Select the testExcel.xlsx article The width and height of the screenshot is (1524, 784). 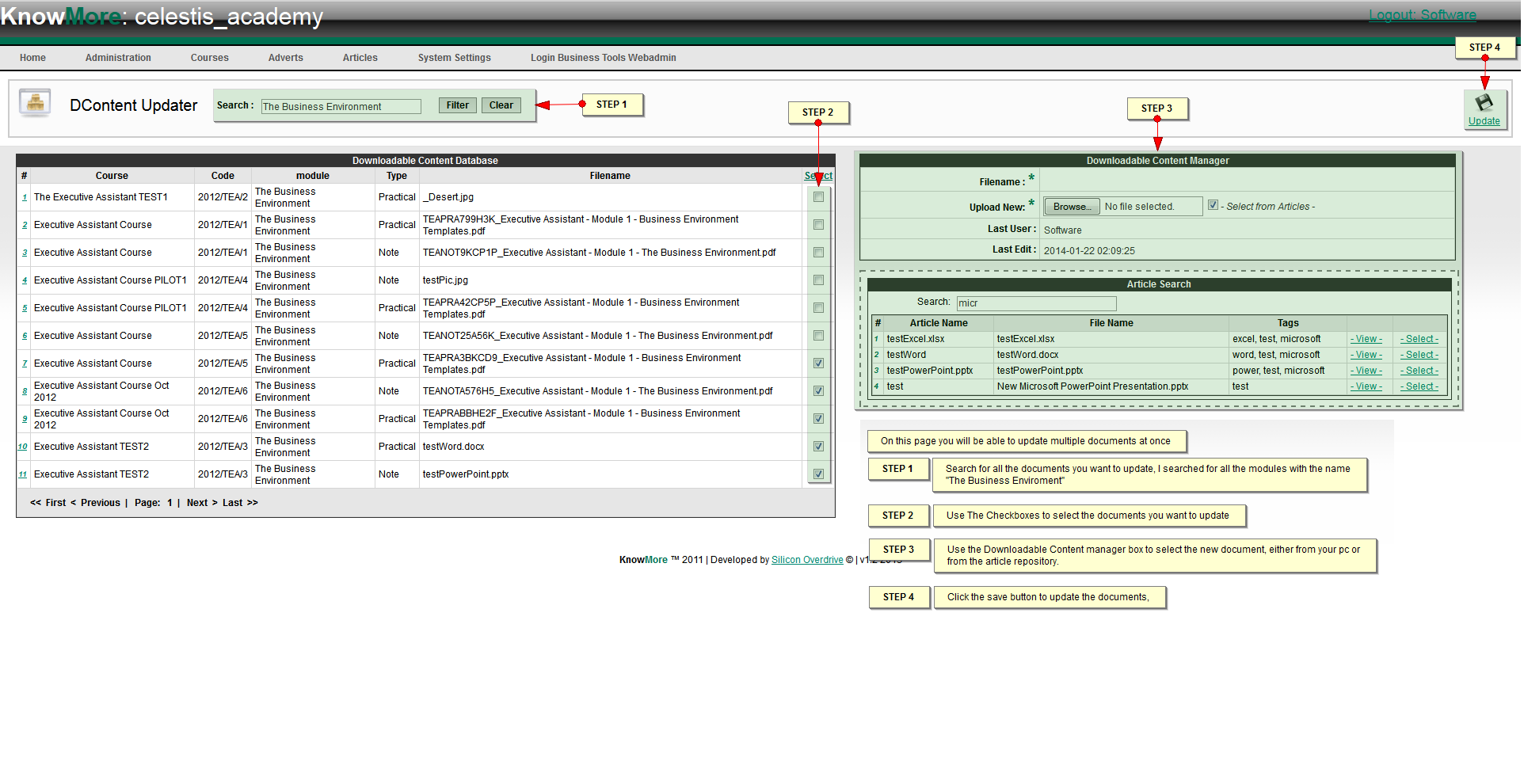click(x=1419, y=339)
